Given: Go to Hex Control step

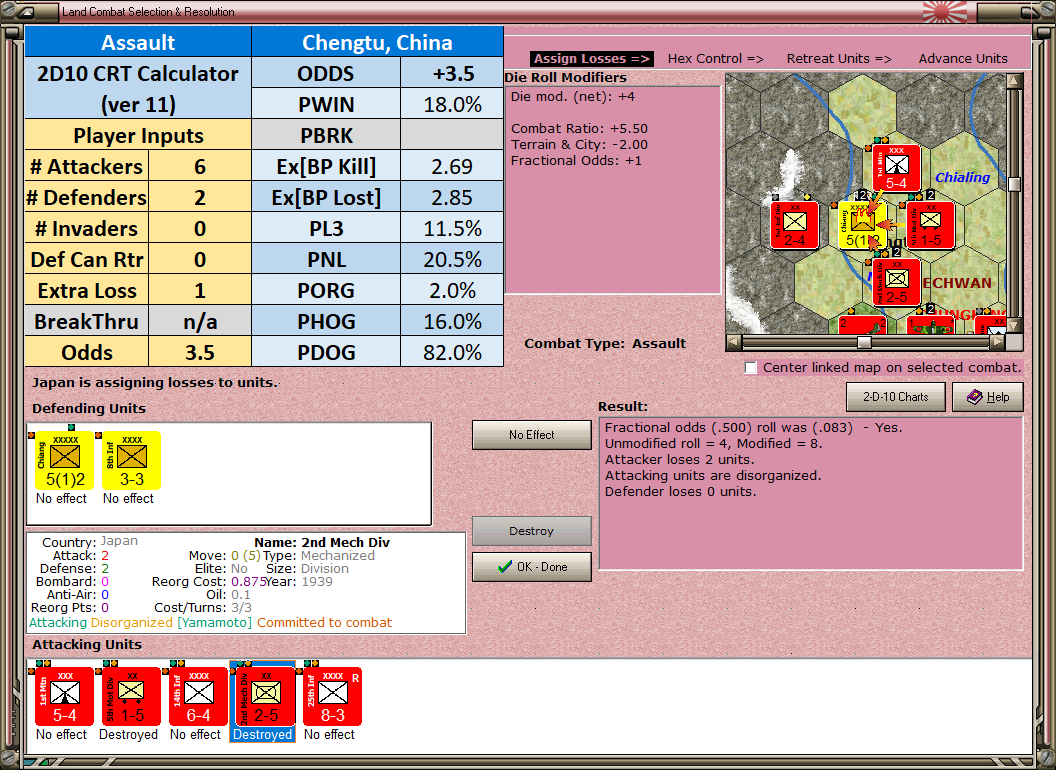Looking at the screenshot, I should pyautogui.click(x=715, y=59).
